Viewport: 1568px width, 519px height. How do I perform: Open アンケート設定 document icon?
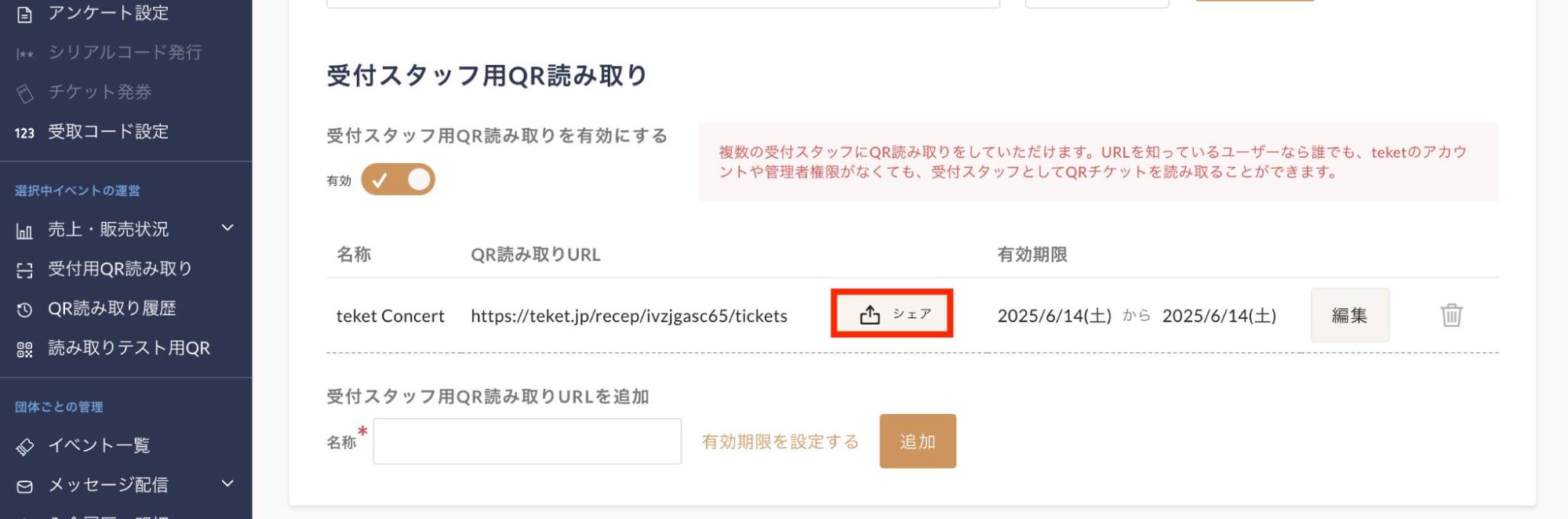(x=24, y=14)
